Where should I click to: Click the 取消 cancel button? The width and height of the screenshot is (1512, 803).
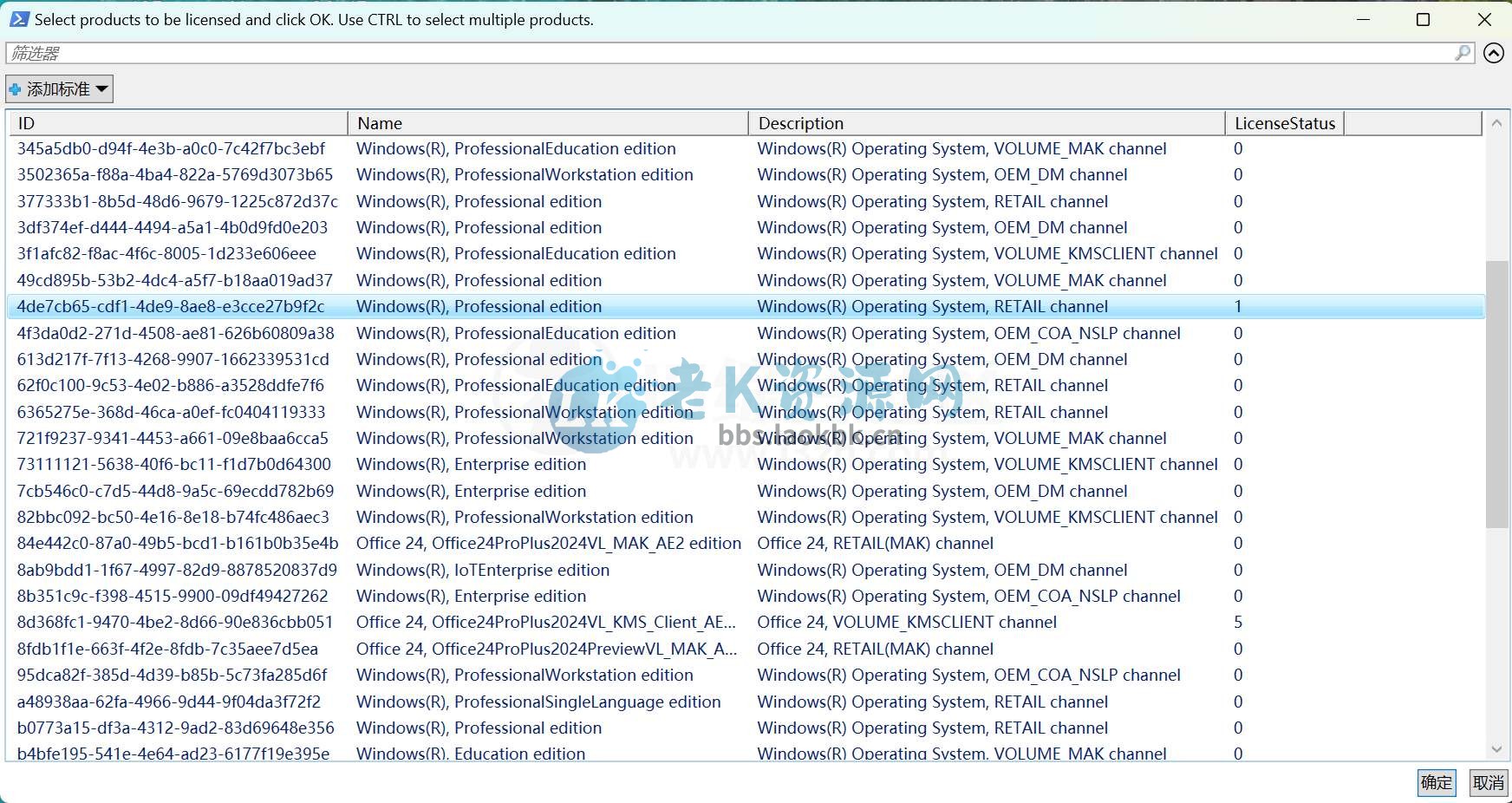1489,782
